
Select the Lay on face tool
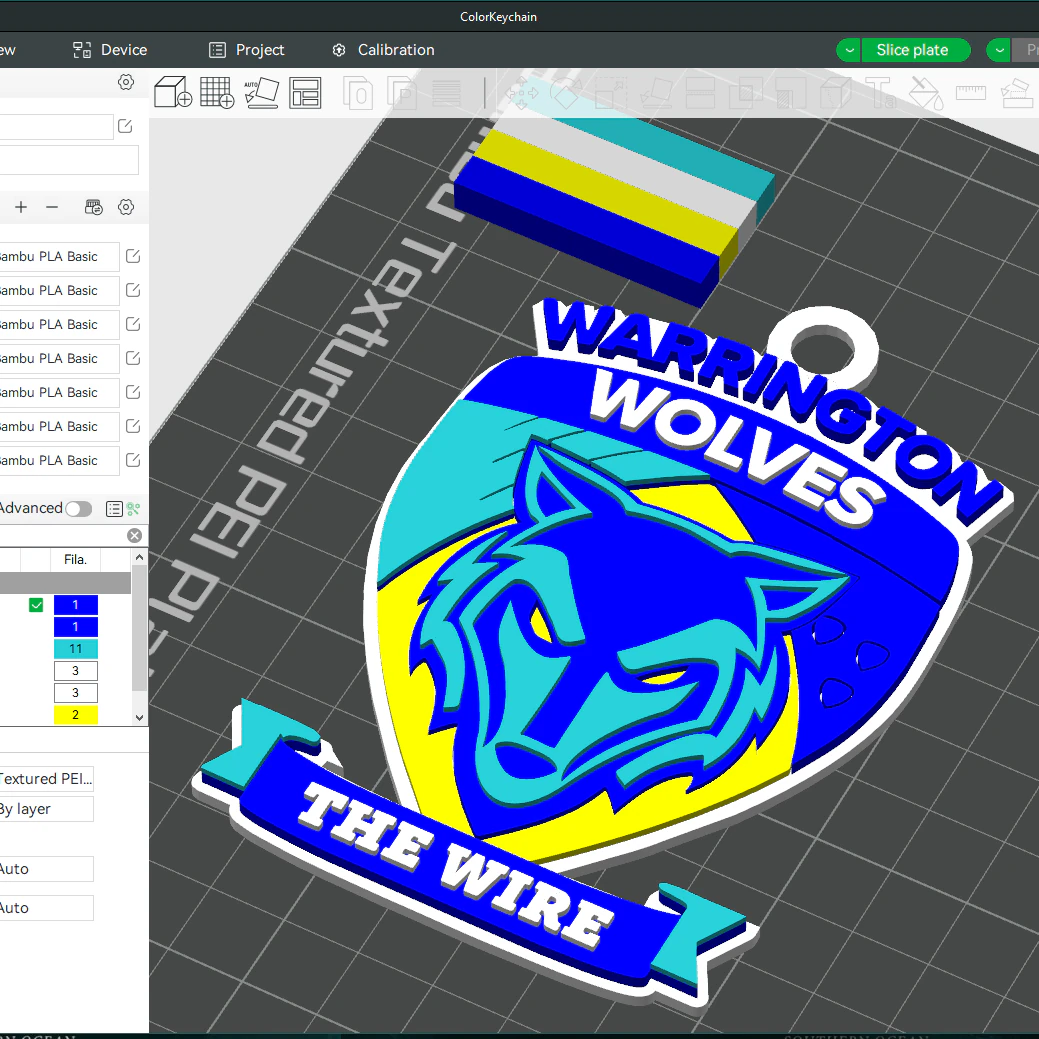point(656,92)
